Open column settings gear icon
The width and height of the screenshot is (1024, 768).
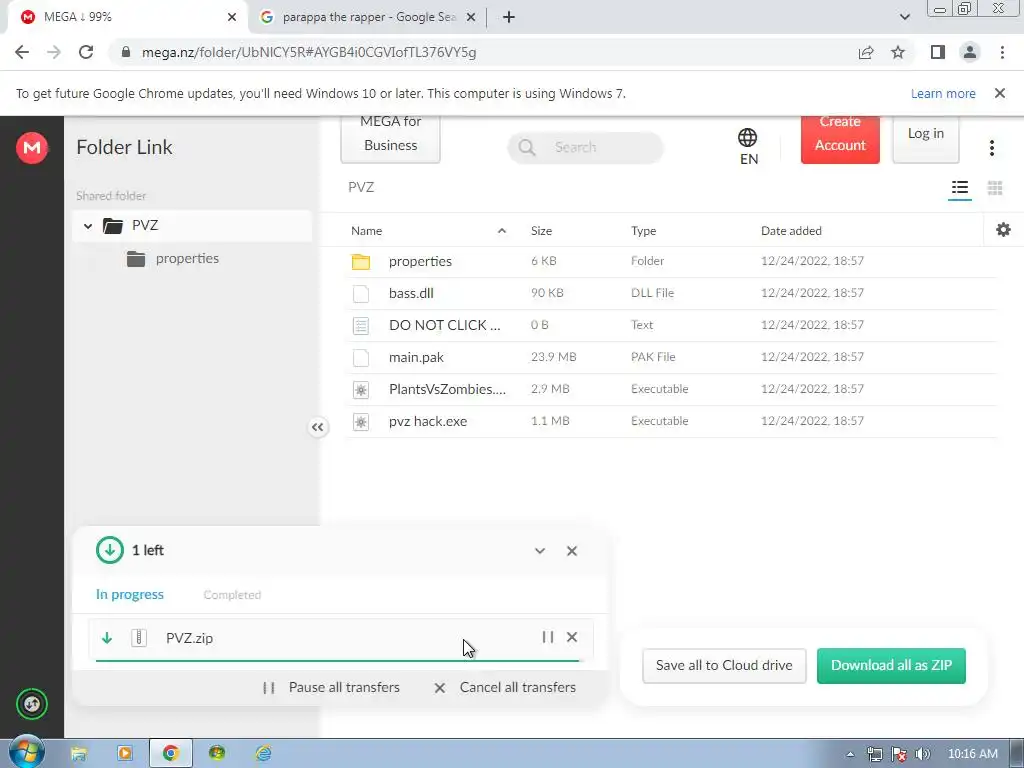click(1003, 230)
